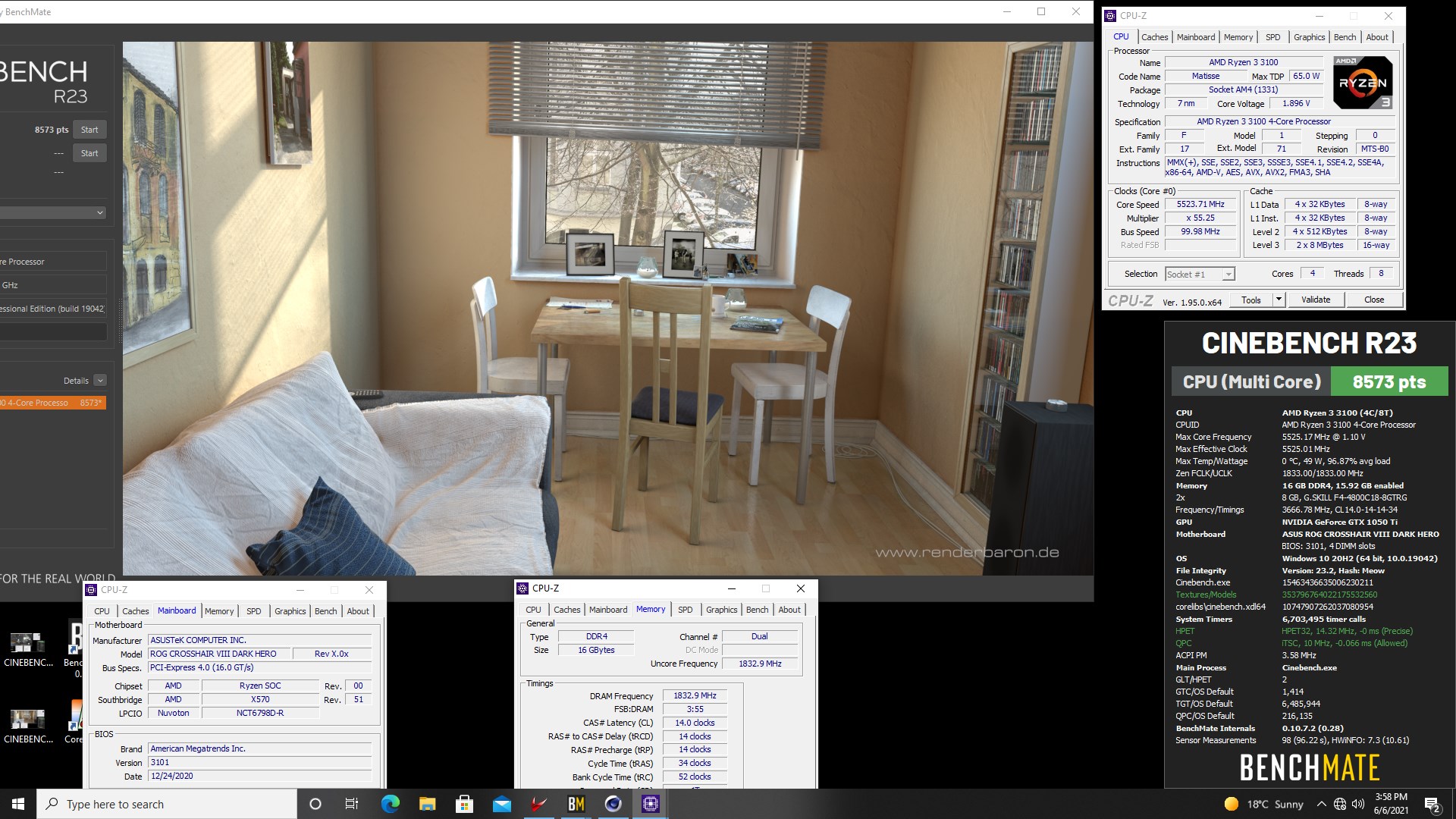Click the CPU-Z icon in the Mainboard window title bar
This screenshot has height=819, width=1456.
tap(91, 589)
